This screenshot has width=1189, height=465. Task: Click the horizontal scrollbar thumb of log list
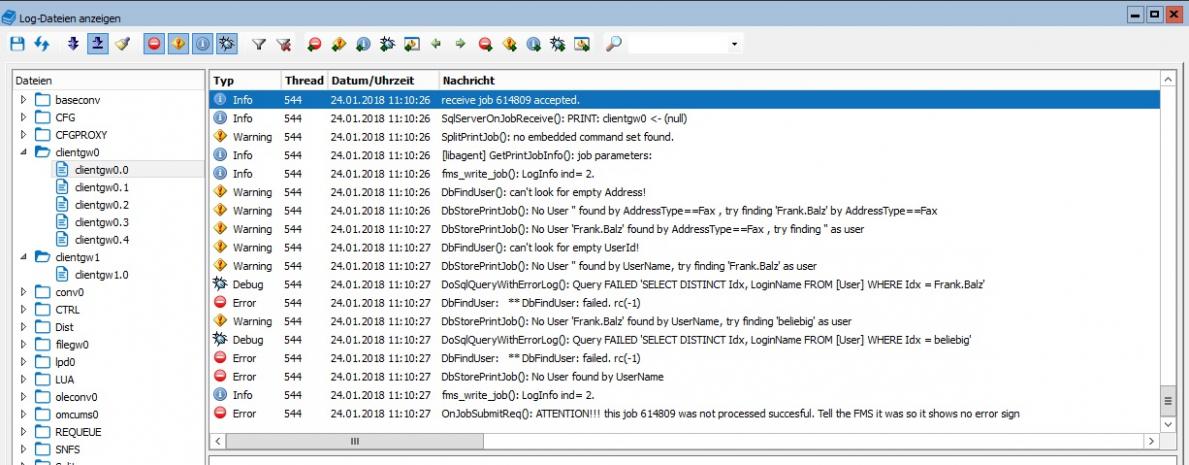[353, 440]
